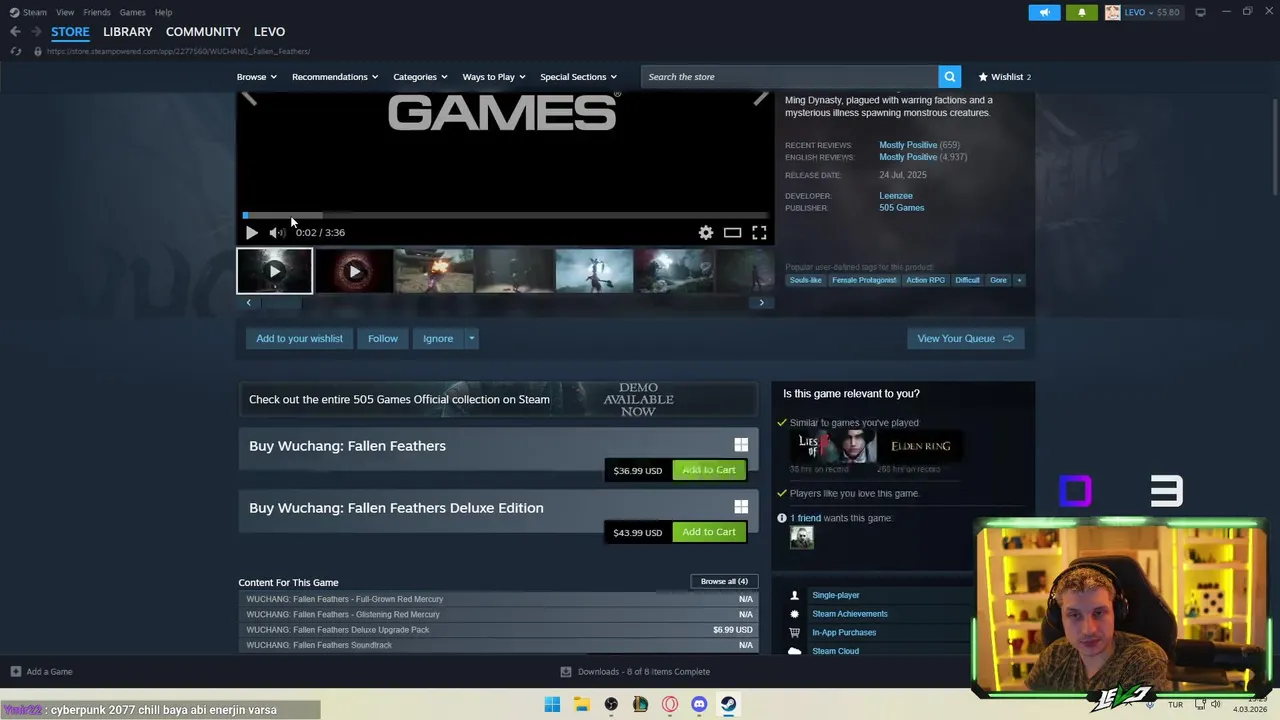Open the 505 Games collection banner
Image resolution: width=1280 pixels, height=720 pixels.
click(498, 399)
